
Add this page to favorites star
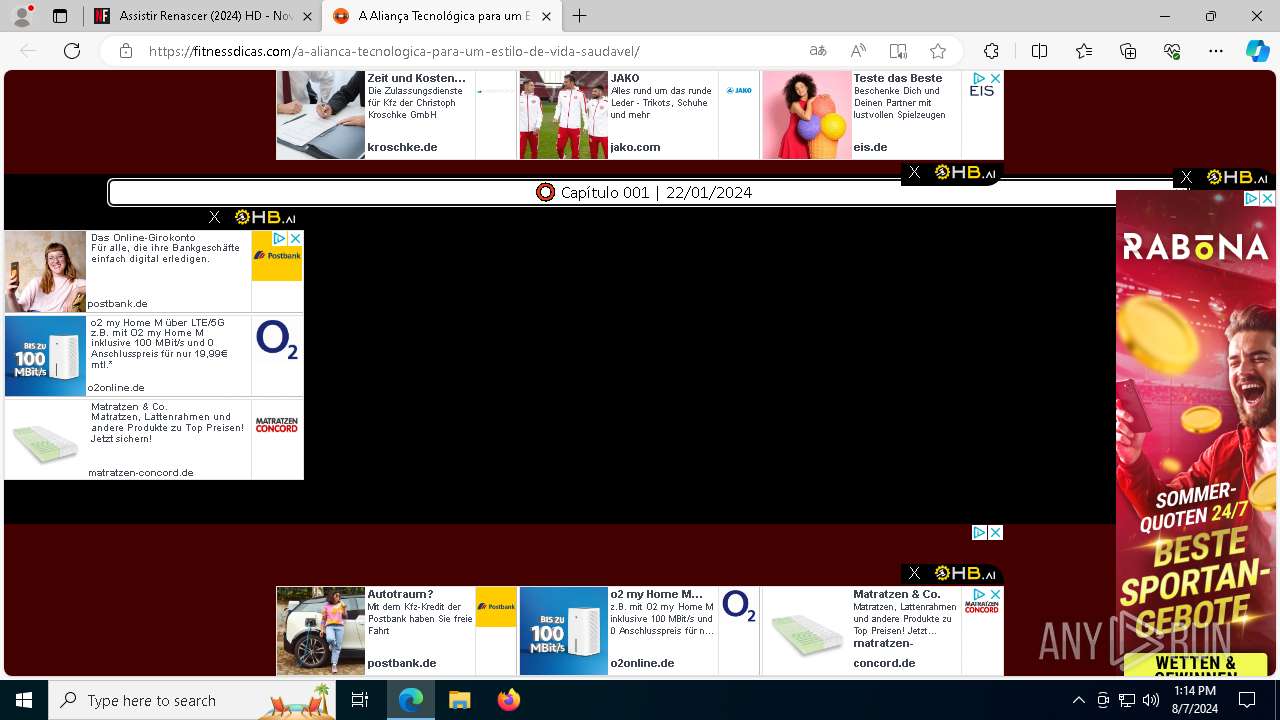[x=938, y=51]
